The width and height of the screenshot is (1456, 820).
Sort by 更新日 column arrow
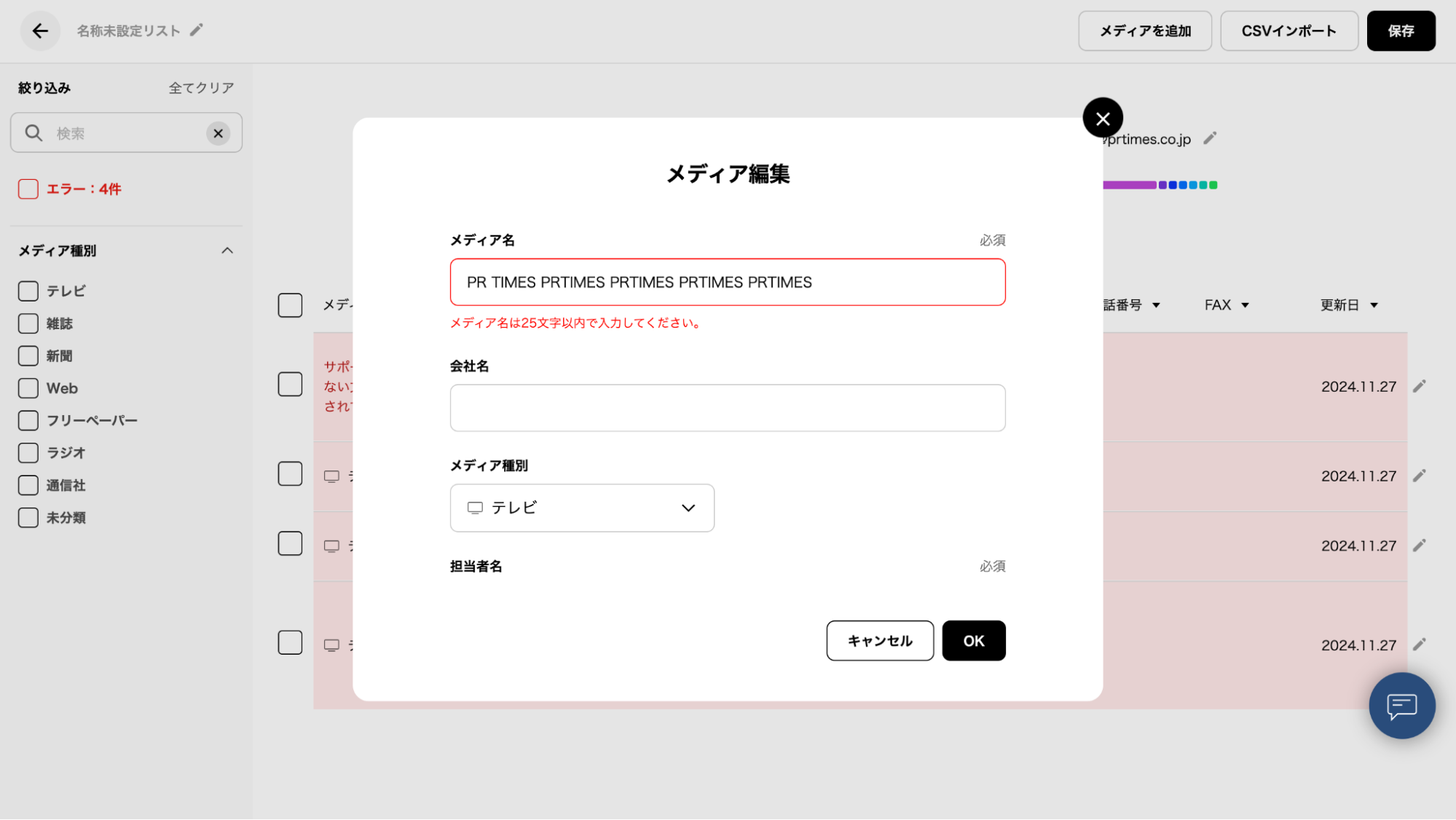point(1374,306)
